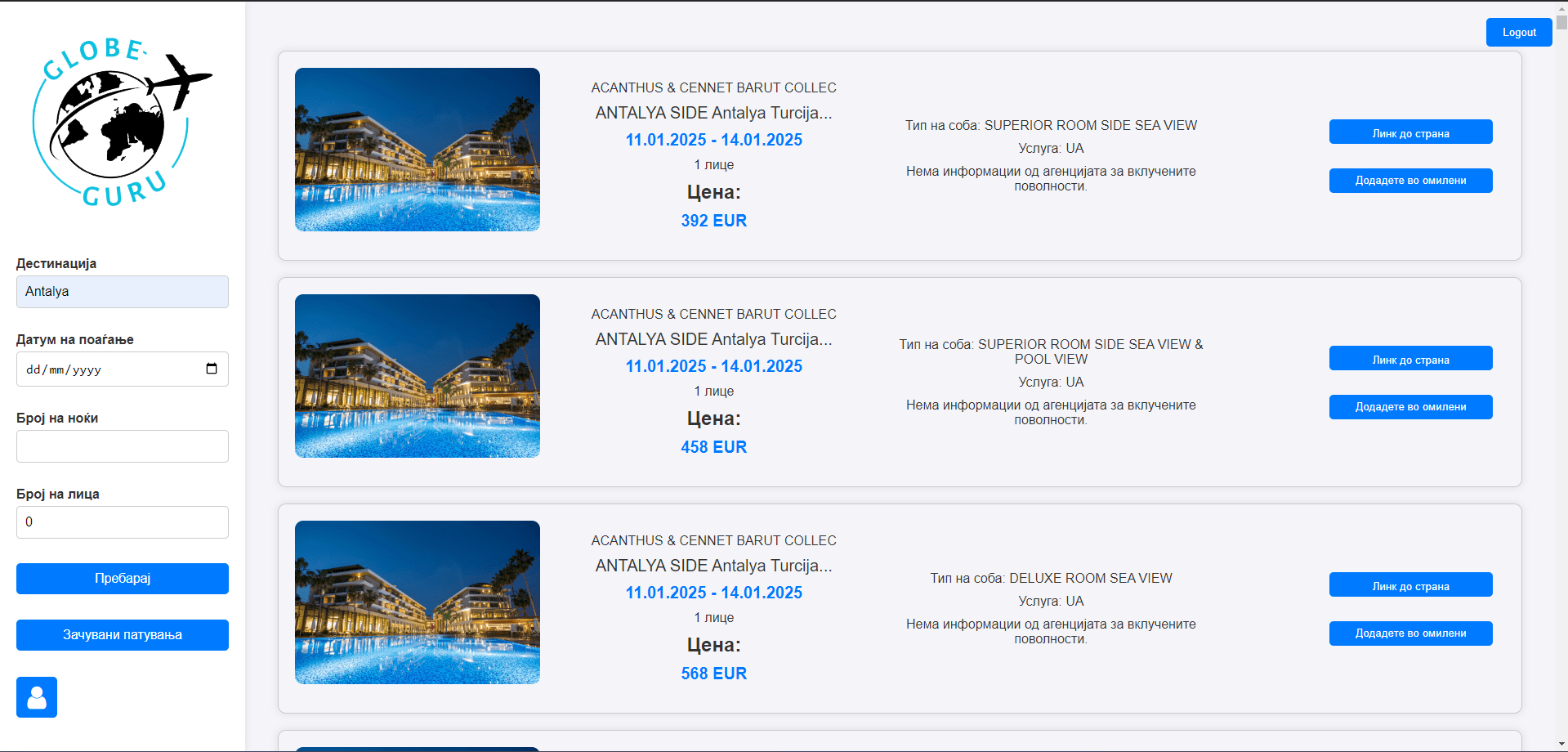This screenshot has height=752, width=1568.
Task: Add the DELUXE ROOM offer to favorites
Action: [1410, 633]
